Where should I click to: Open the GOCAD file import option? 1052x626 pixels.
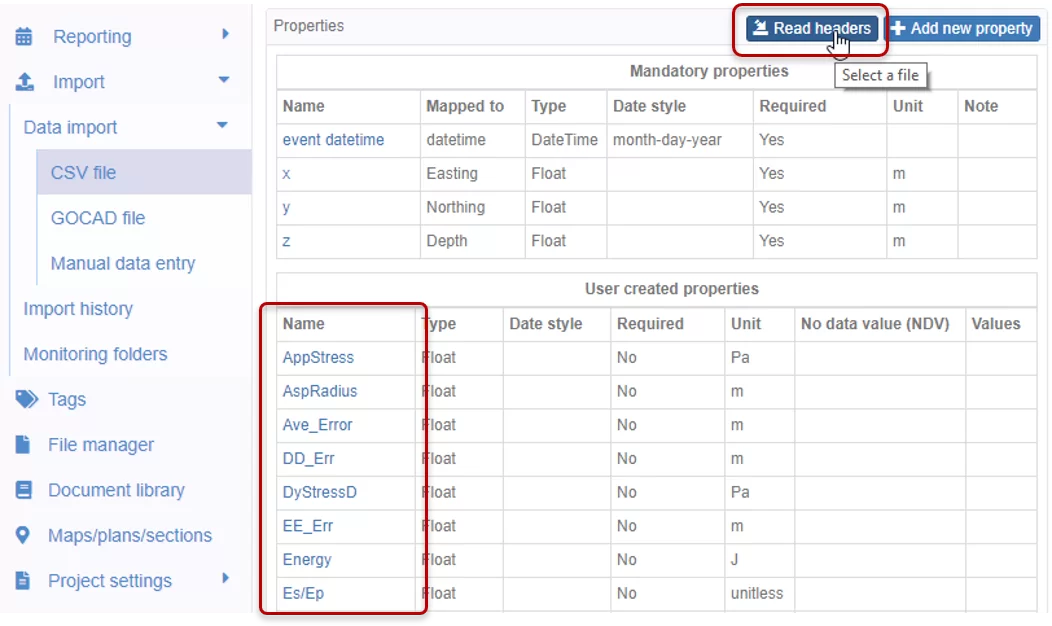point(97,218)
